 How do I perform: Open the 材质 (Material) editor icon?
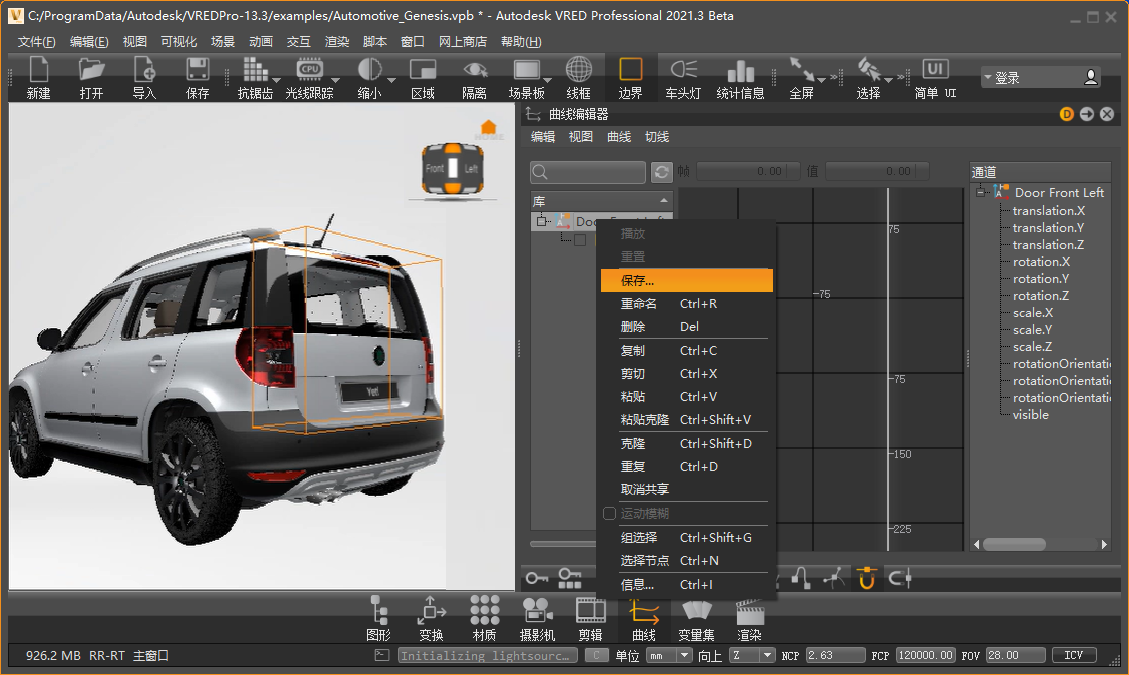coord(485,617)
